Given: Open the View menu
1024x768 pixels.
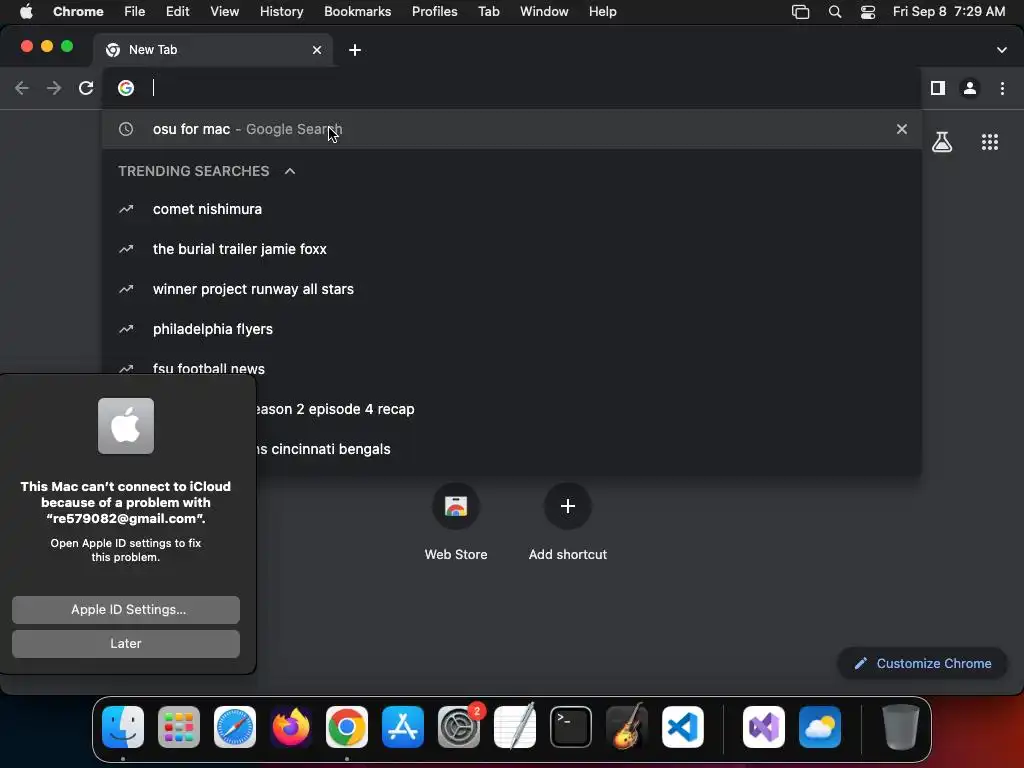Looking at the screenshot, I should pyautogui.click(x=225, y=12).
